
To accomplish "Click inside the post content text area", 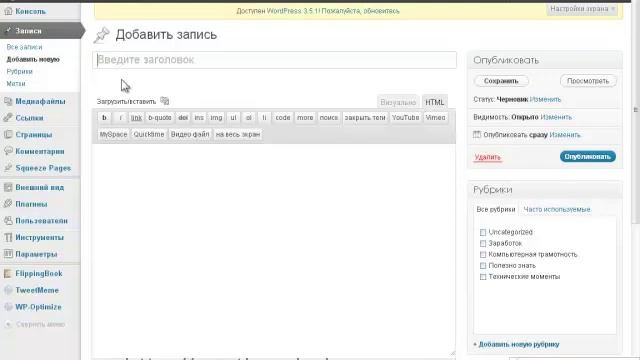I will point(273,249).
